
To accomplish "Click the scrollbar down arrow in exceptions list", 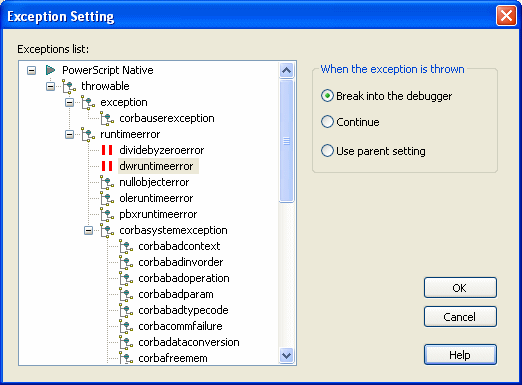I will coord(287,356).
